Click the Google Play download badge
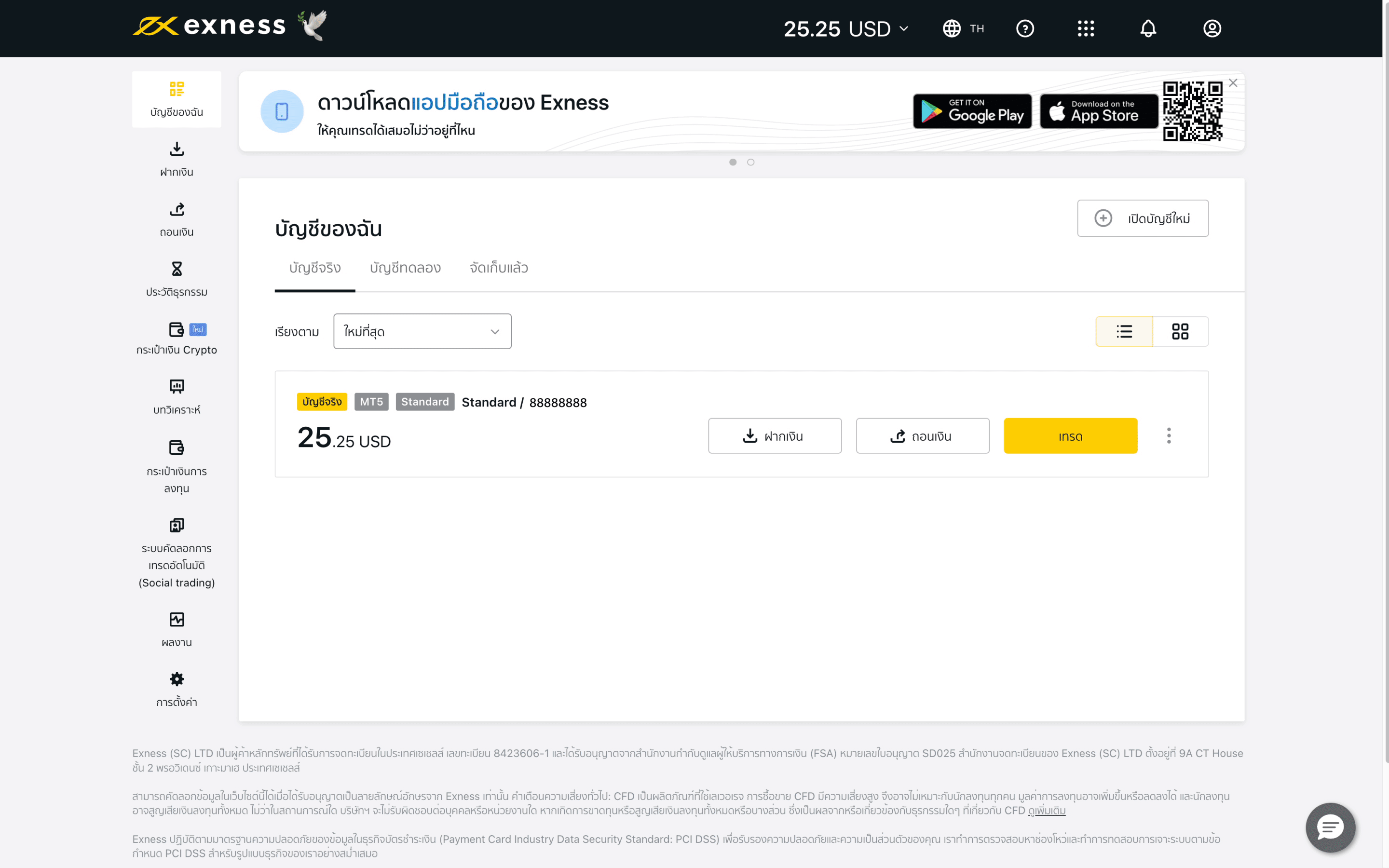The width and height of the screenshot is (1389, 868). [972, 111]
